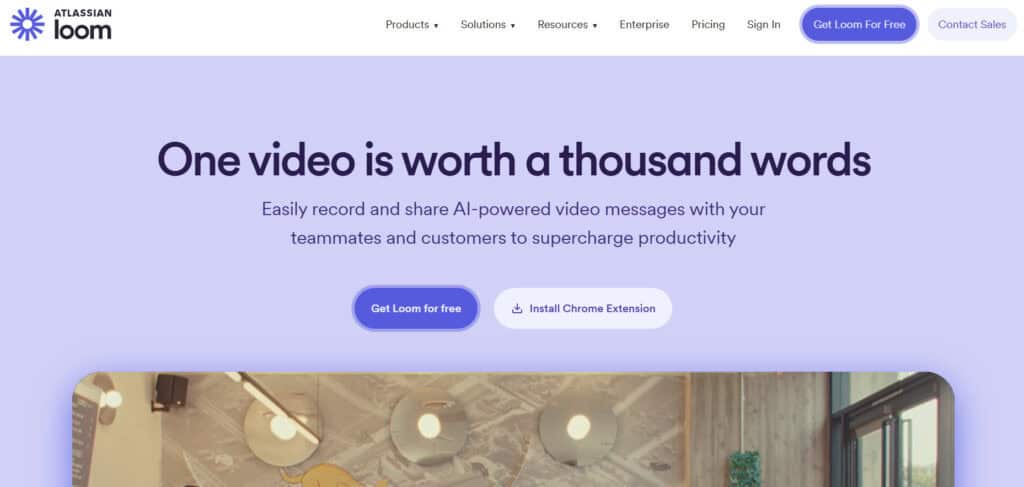The width and height of the screenshot is (1024, 487).
Task: Click the glass door area in video
Action: coord(893,434)
